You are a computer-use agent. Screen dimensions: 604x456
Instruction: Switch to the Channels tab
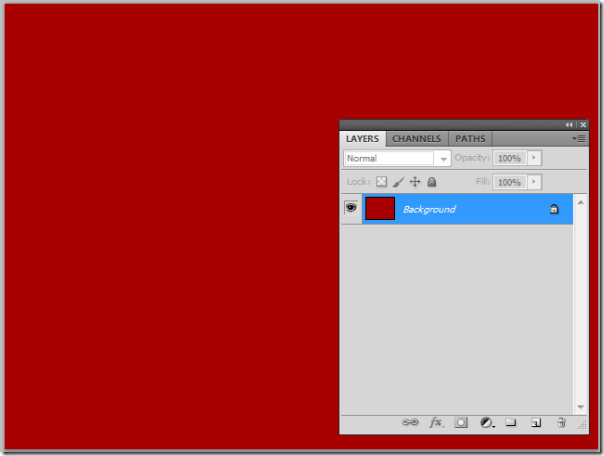(417, 139)
